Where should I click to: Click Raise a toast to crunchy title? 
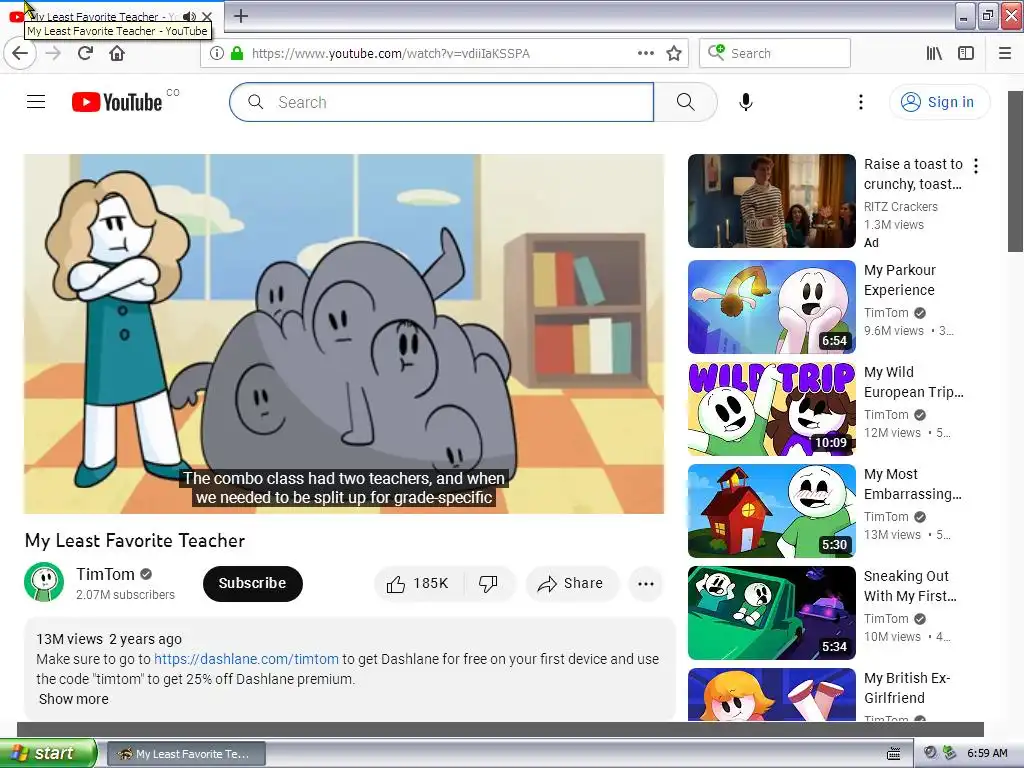click(913, 174)
